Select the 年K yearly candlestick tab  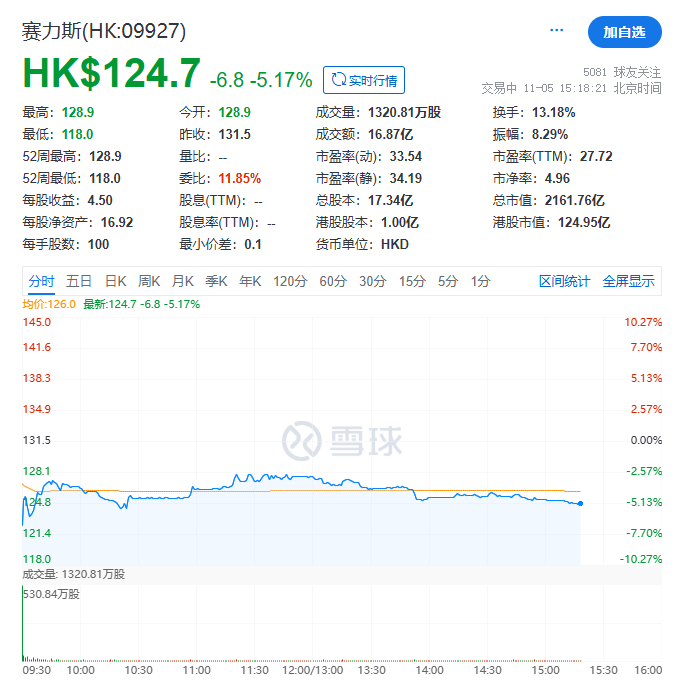[x=249, y=282]
